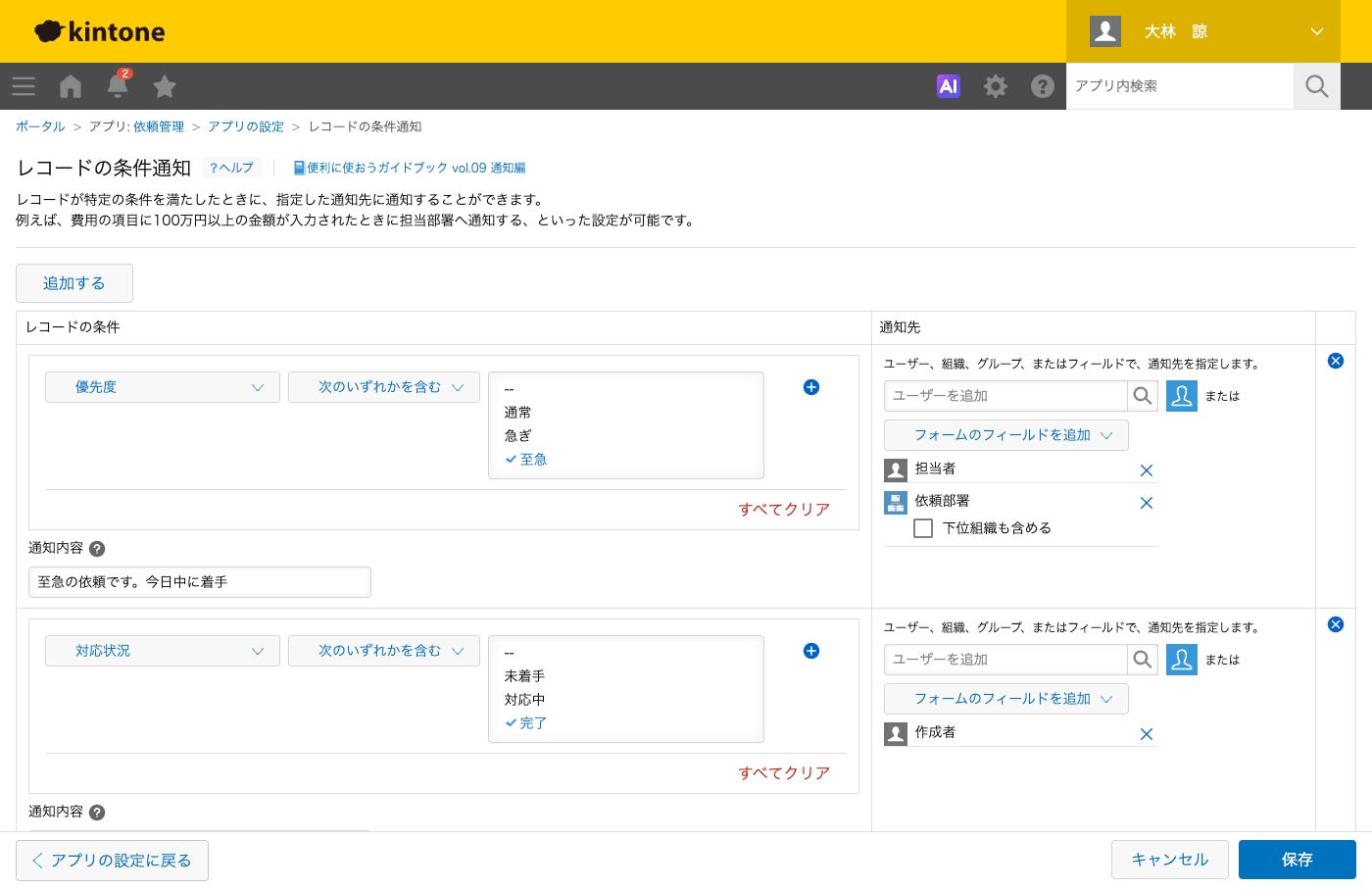The image size is (1372, 889).
Task: Click the 追加する button
Action: [x=74, y=283]
